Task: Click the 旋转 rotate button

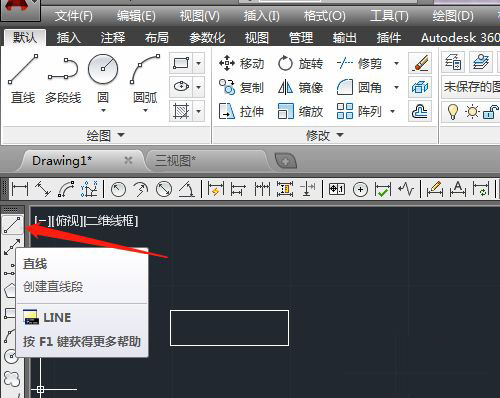Action: (300, 63)
